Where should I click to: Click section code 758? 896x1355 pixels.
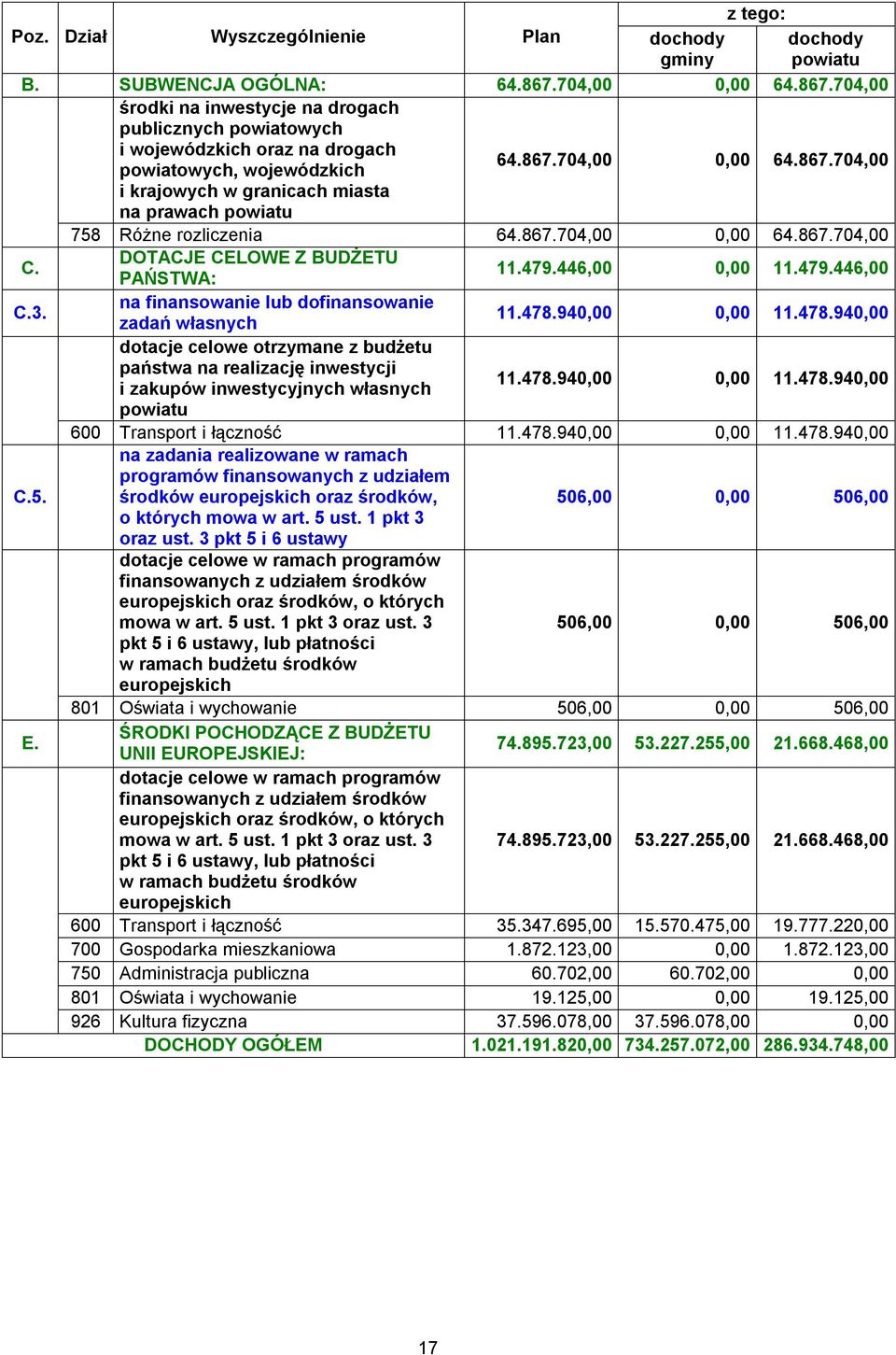click(x=86, y=235)
